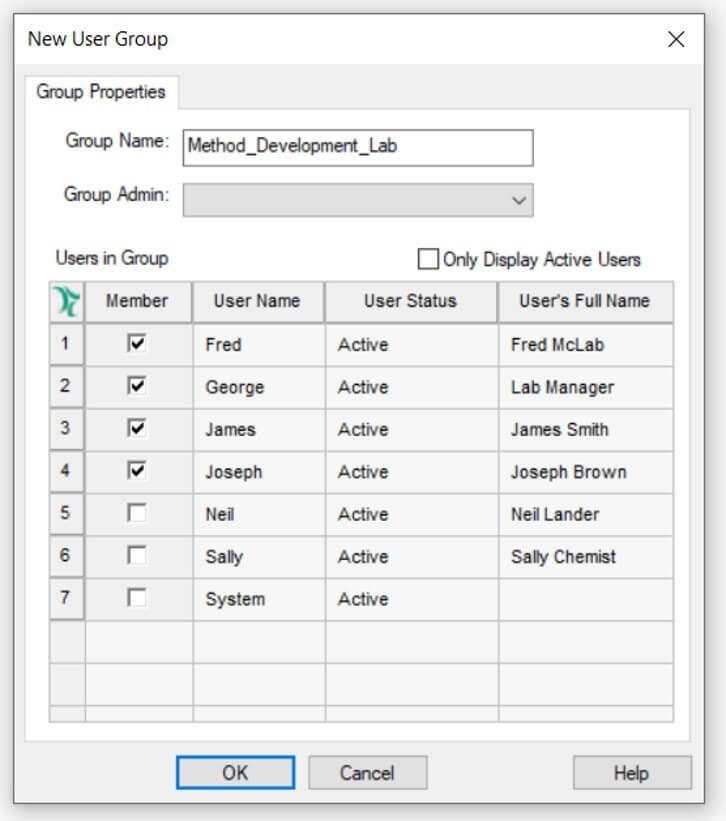726x821 pixels.
Task: Select row 3 header for James
Action: (x=66, y=429)
